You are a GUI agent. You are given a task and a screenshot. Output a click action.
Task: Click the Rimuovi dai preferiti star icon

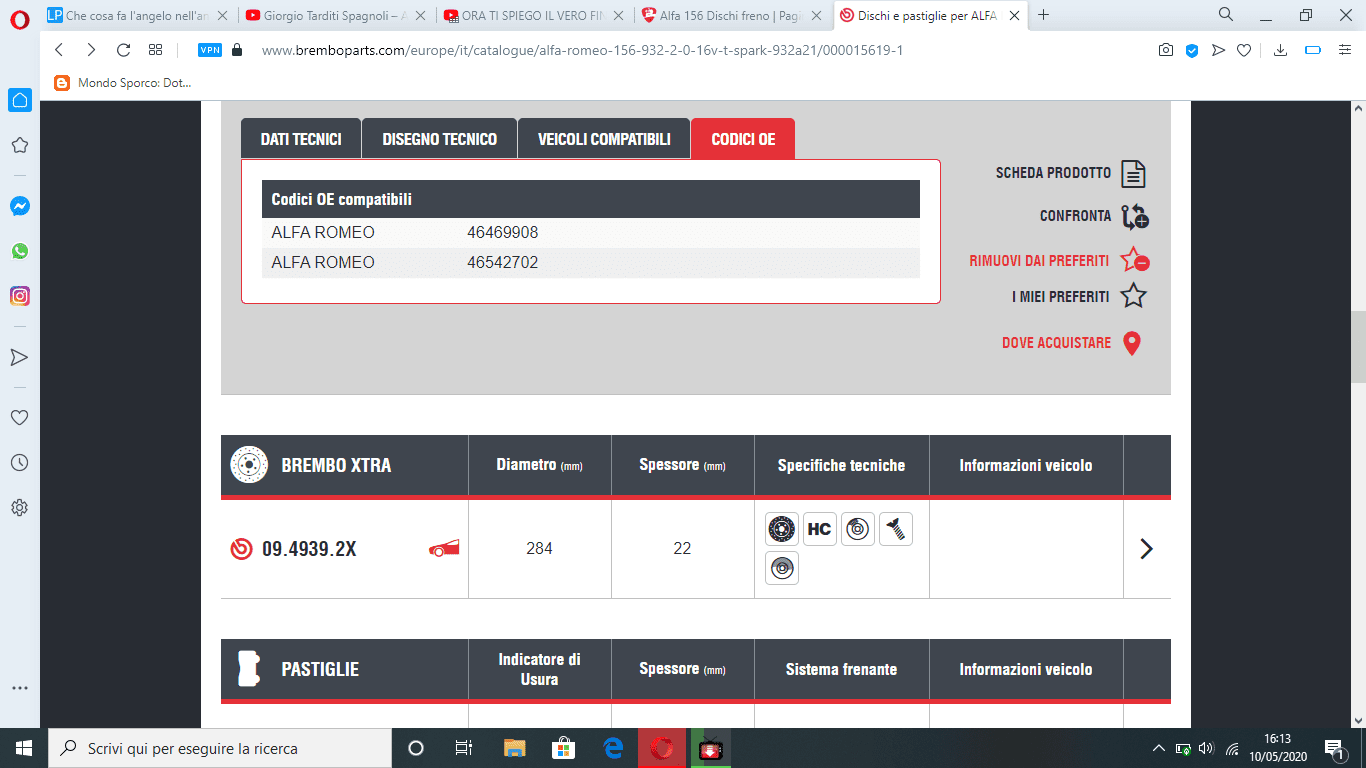click(1134, 261)
